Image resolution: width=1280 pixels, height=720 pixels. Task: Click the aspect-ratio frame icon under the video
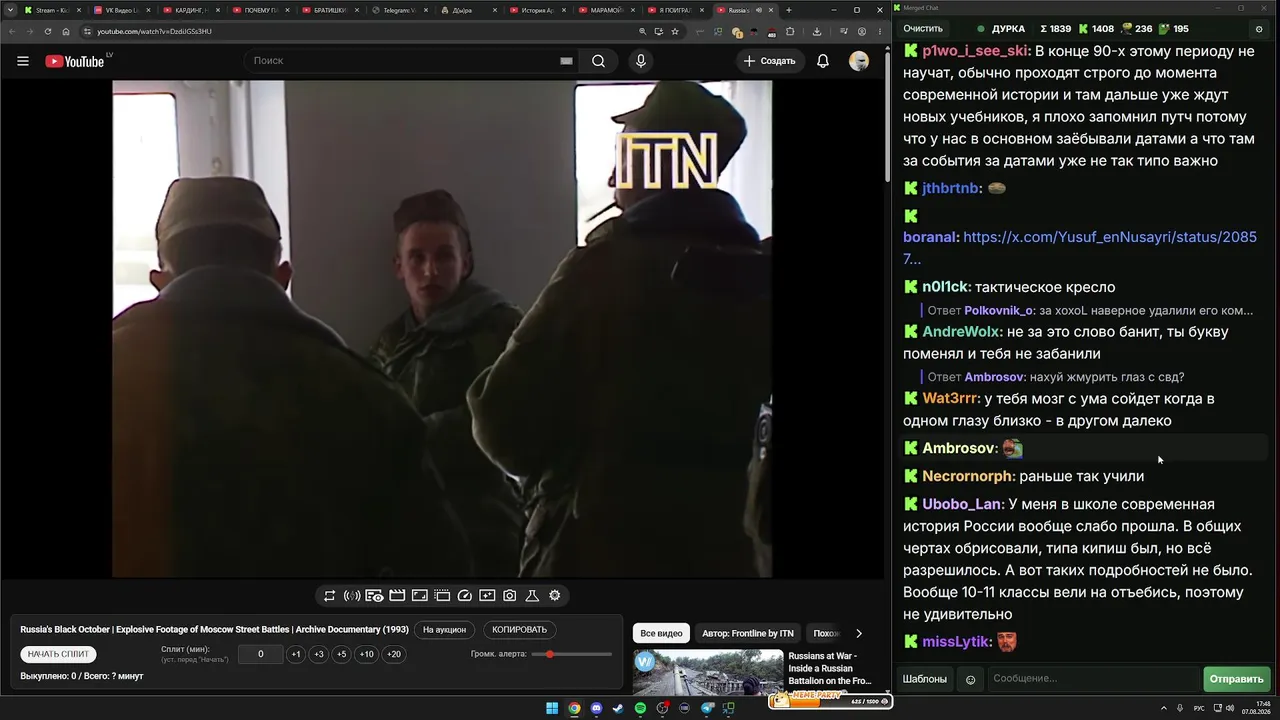point(420,596)
